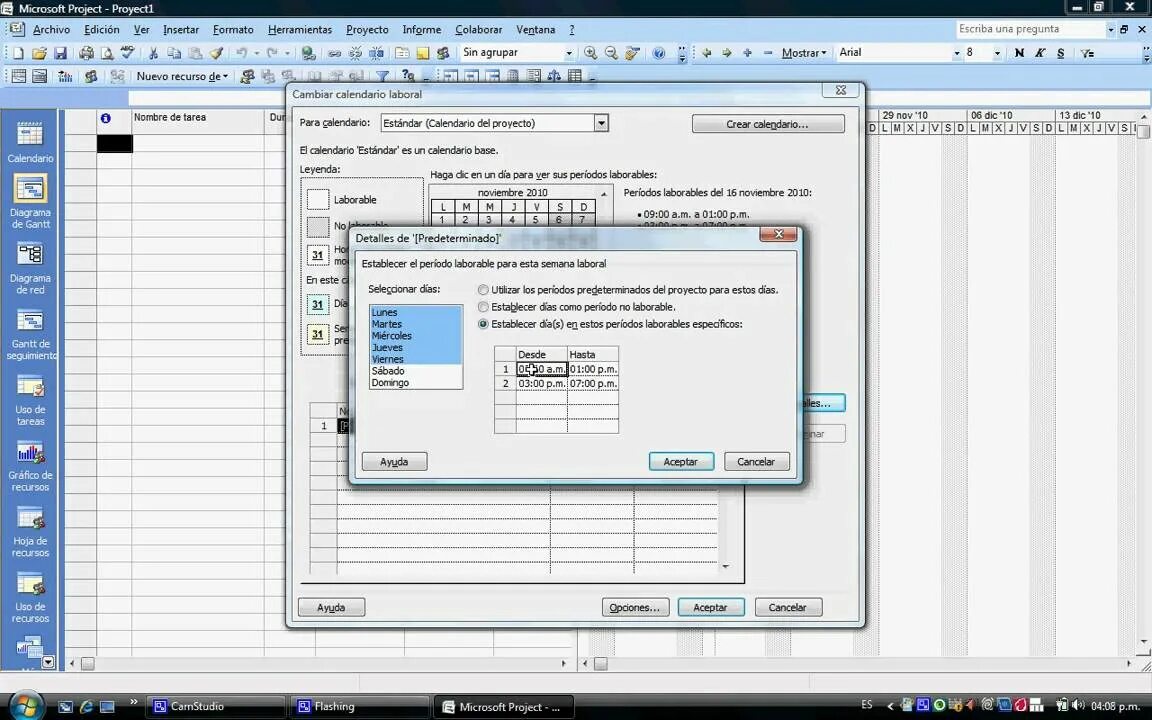This screenshot has width=1152, height=720.
Task: Open the 'Para calendario' dropdown
Action: [x=600, y=123]
